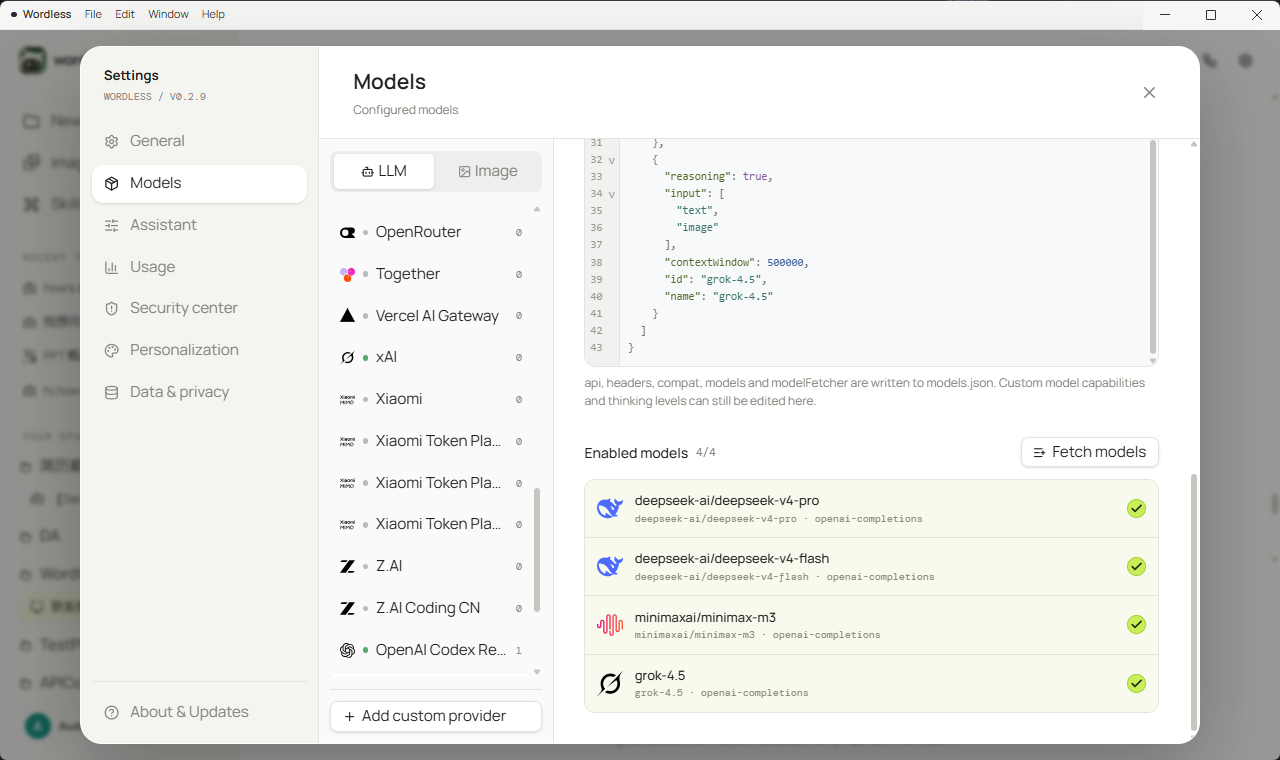Open Security center settings

[199, 308]
